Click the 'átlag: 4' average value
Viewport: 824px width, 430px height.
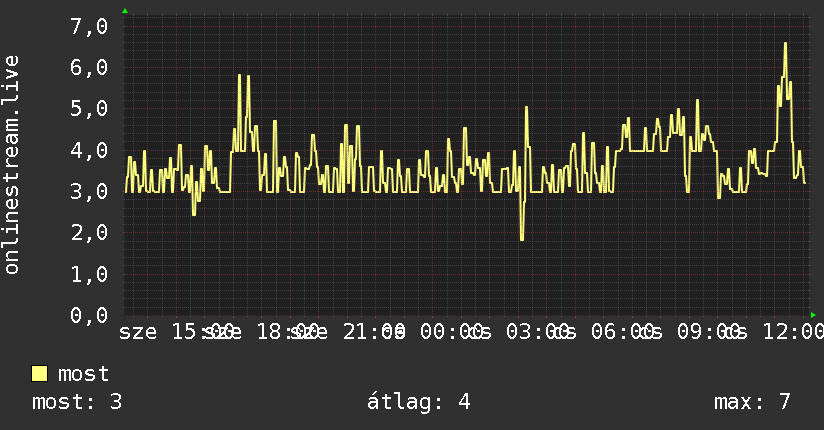tap(418, 403)
